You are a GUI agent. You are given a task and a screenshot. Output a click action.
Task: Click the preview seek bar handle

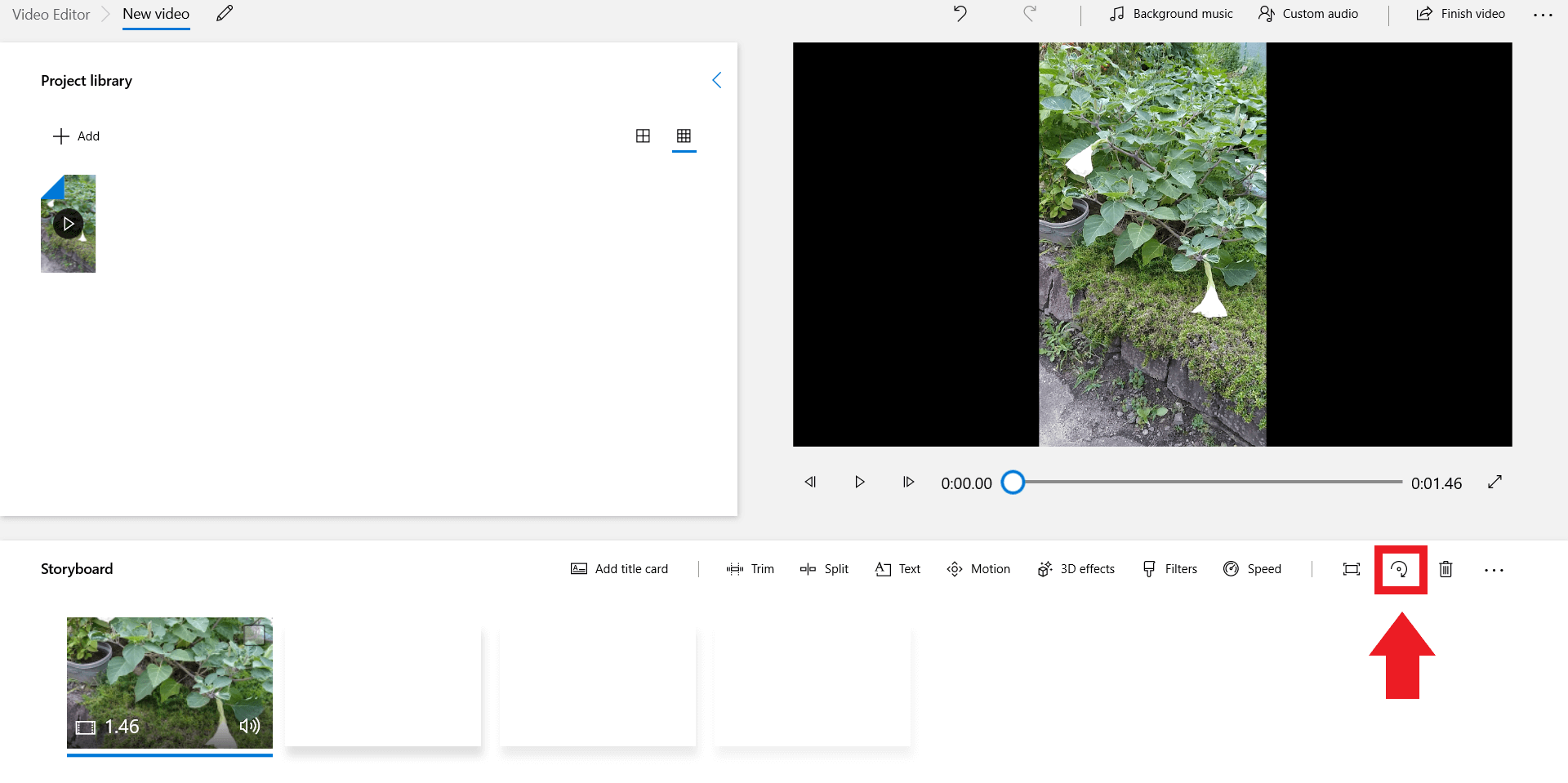click(x=1013, y=483)
